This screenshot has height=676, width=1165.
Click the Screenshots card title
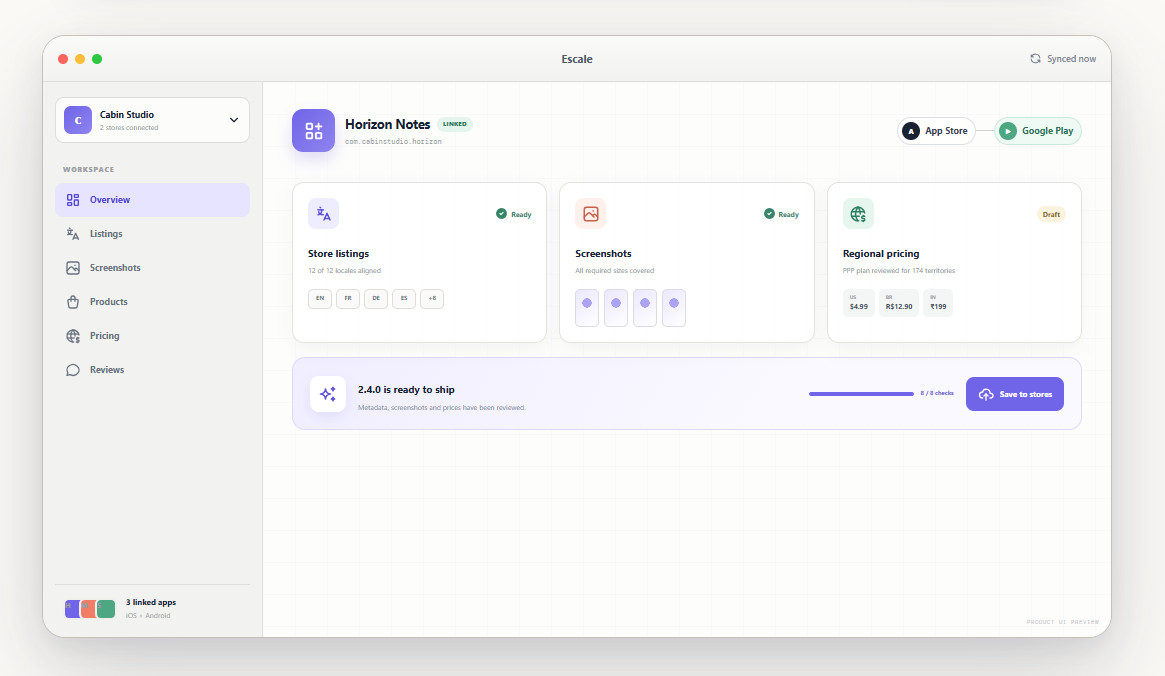(603, 254)
